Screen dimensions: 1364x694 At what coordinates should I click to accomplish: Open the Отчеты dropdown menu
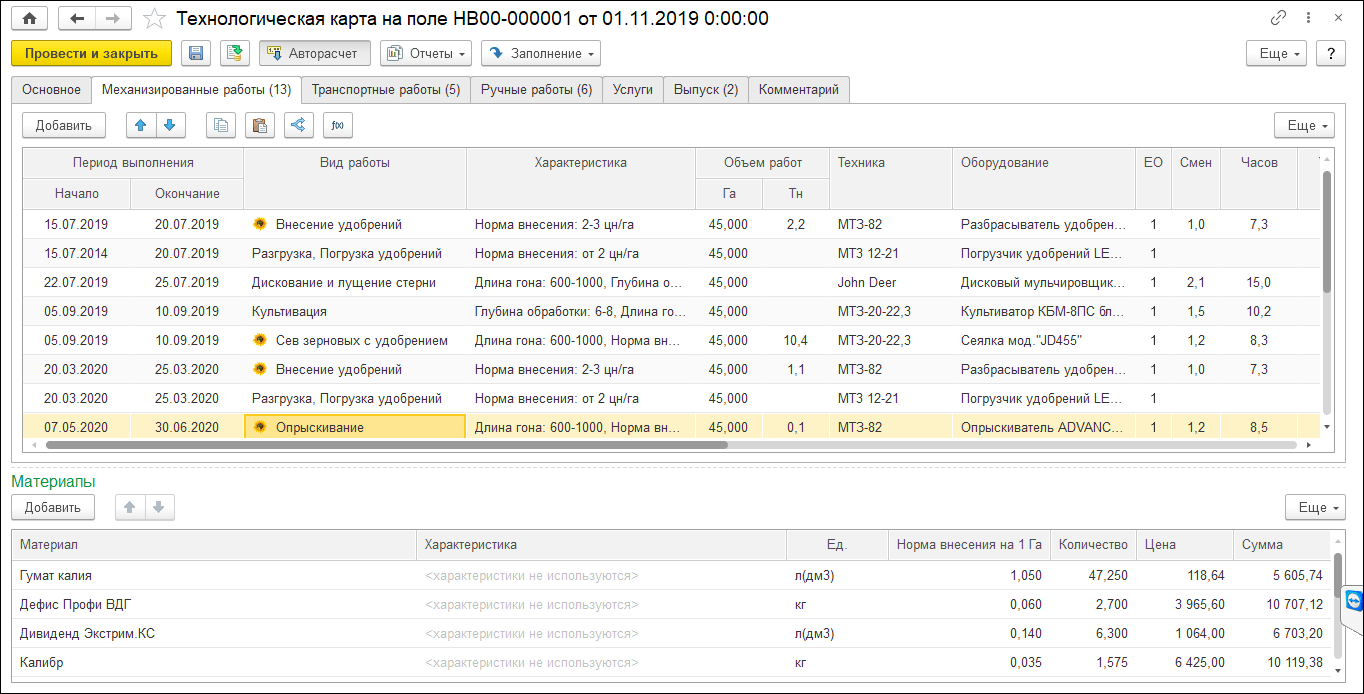click(426, 53)
